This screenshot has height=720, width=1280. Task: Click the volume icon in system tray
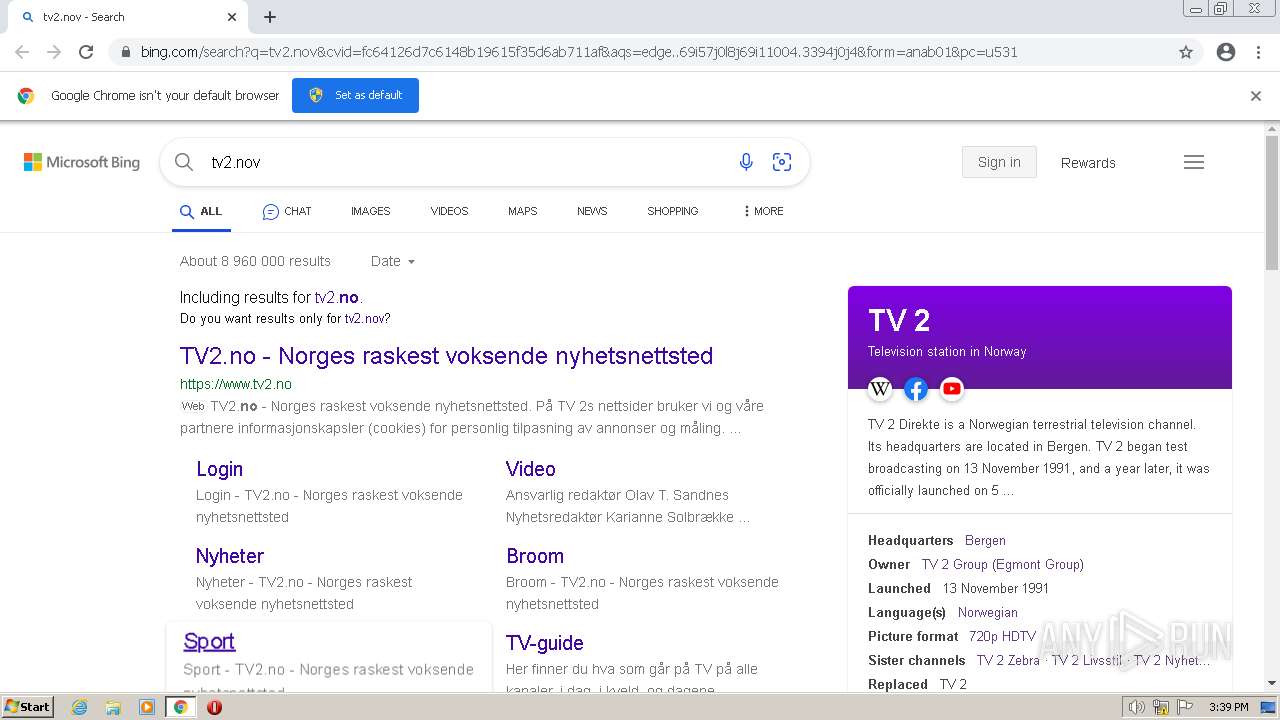[1137, 707]
